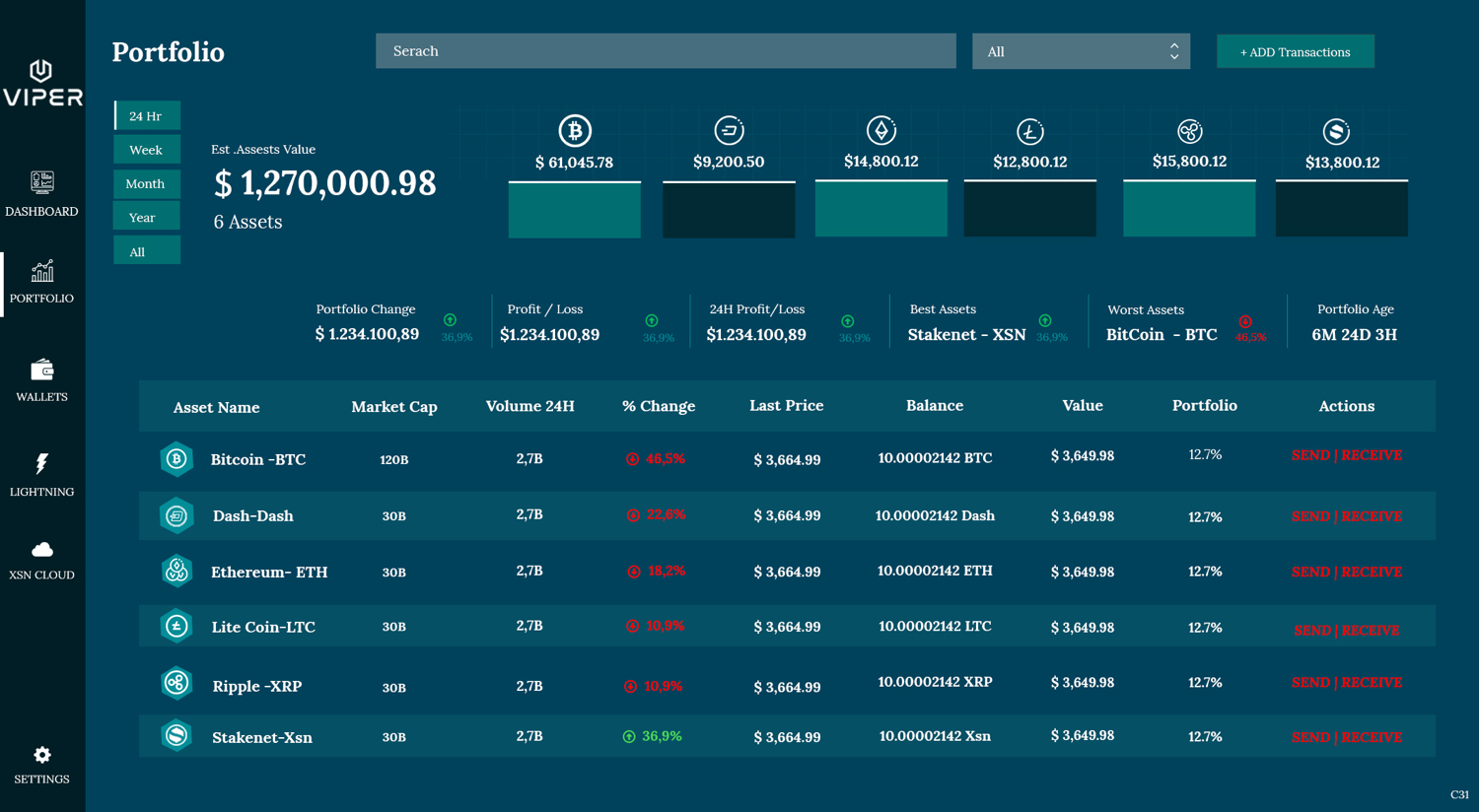The height and width of the screenshot is (812, 1479).
Task: Click the Ethereum hexagon icon in the Ethereum-ETH row
Action: pyautogui.click(x=176, y=571)
